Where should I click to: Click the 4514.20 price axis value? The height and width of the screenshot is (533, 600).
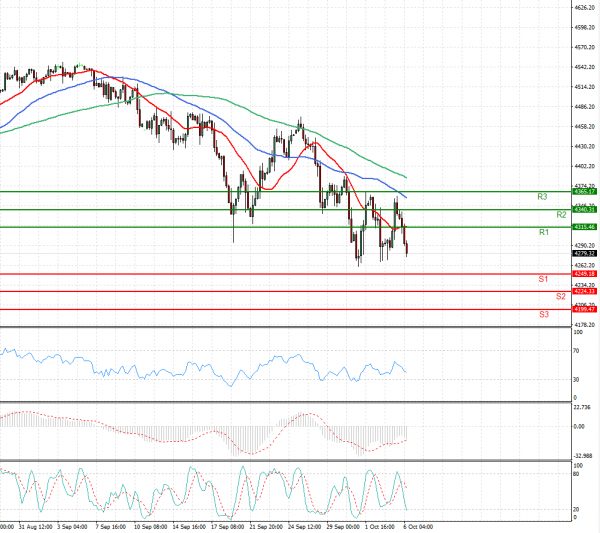pos(584,87)
